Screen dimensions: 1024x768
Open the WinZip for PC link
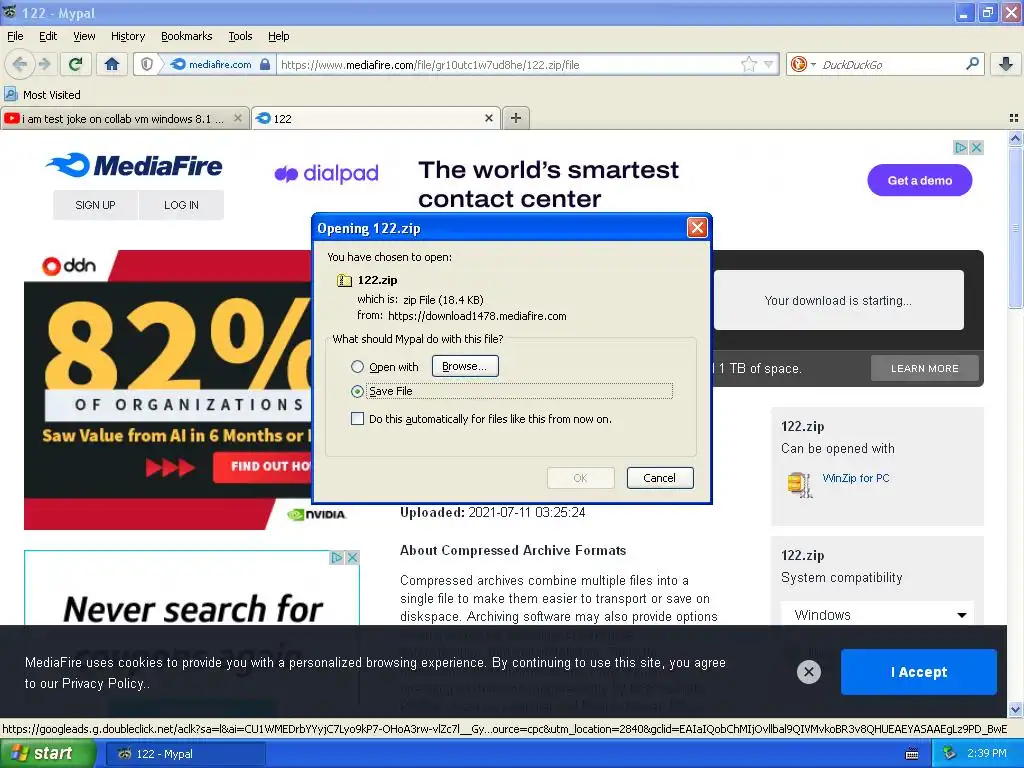[856, 478]
